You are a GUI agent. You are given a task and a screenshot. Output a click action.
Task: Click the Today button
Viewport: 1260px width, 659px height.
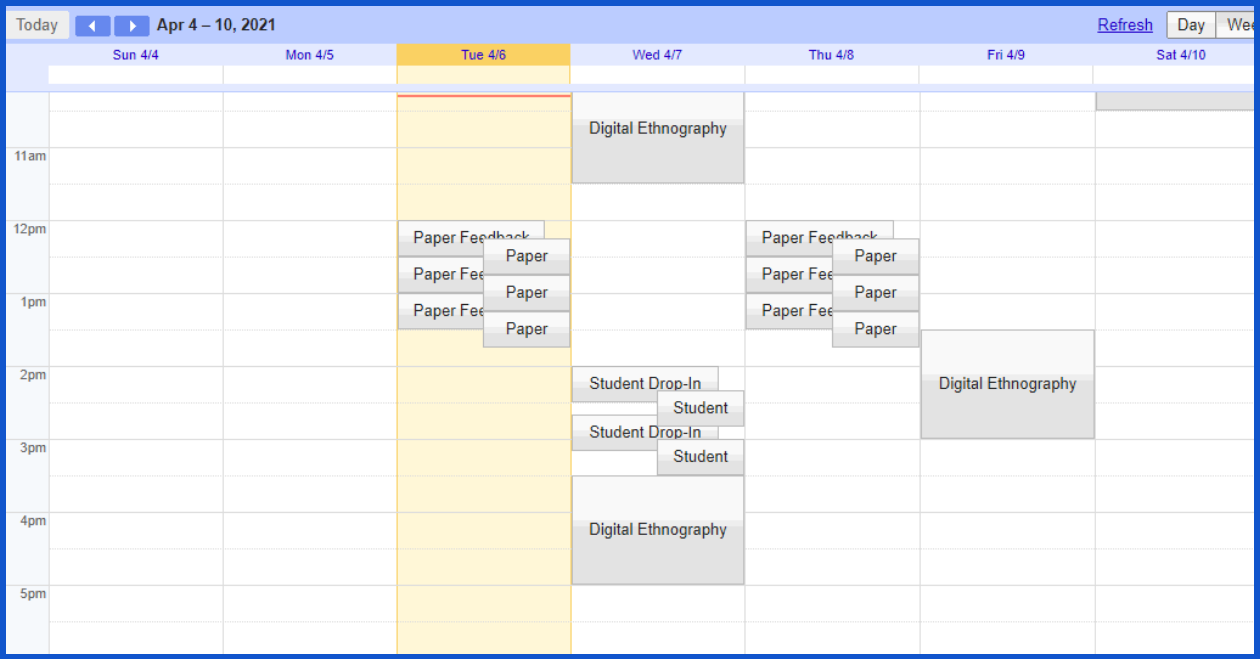tap(37, 25)
